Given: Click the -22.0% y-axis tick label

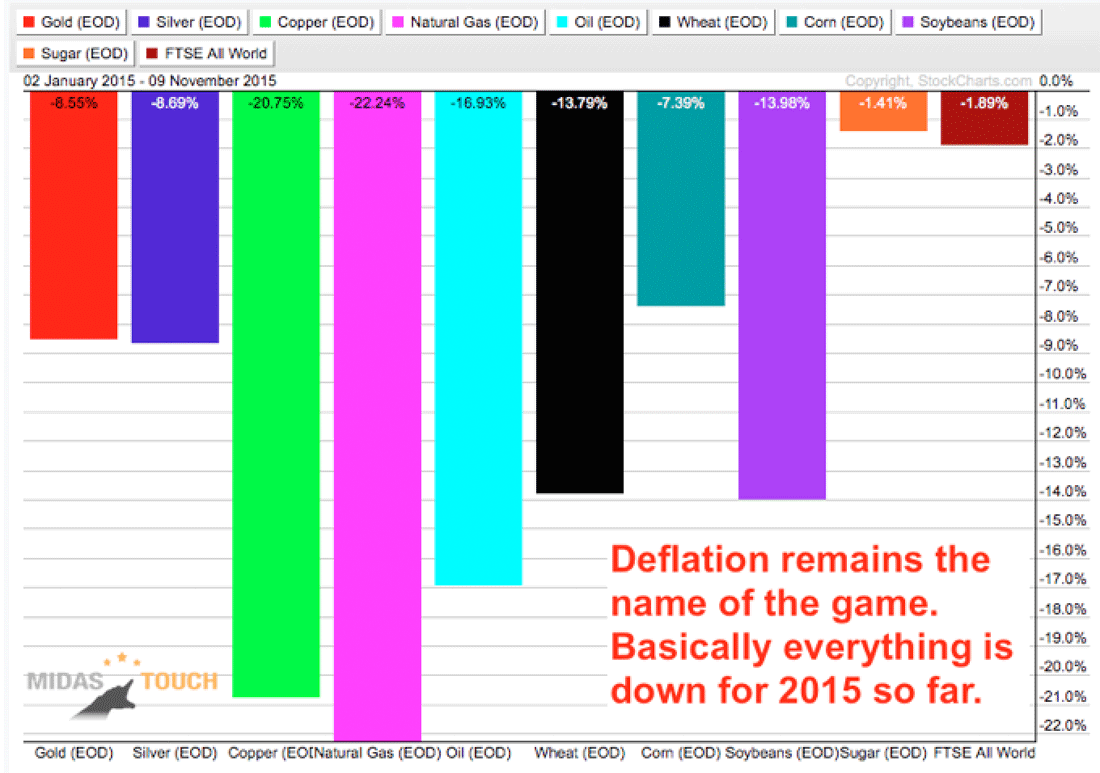Looking at the screenshot, I should 1063,725.
